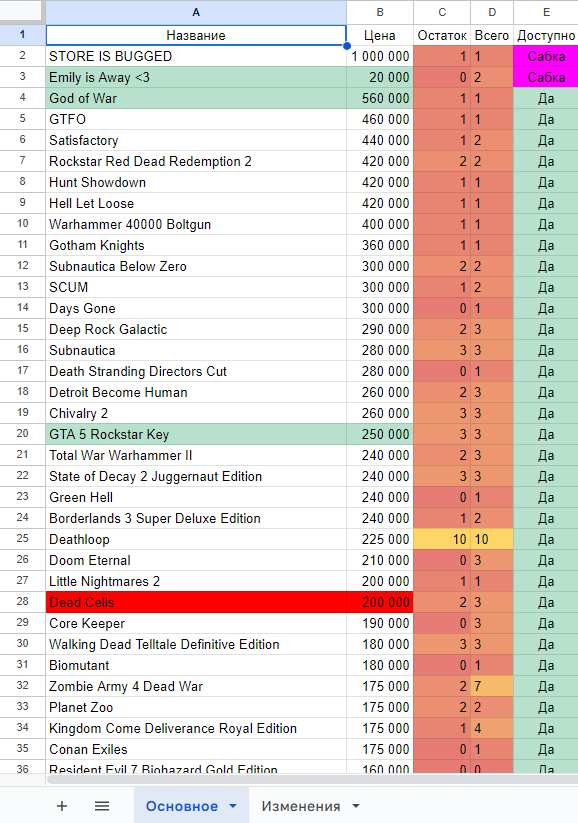Click the horizontal scrollbar
Screen dimensions: 578x823
click(x=312, y=779)
